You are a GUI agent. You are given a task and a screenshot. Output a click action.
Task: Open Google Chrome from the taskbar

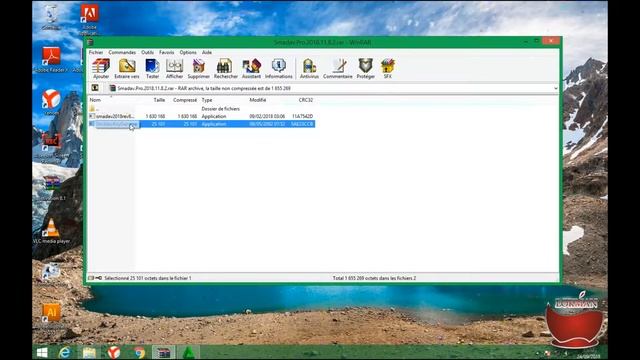pyautogui.click(x=139, y=352)
